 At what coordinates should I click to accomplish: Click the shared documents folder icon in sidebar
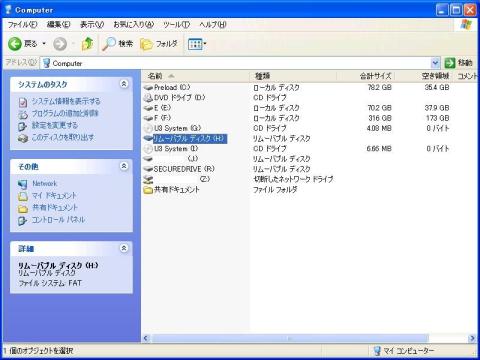pyautogui.click(x=23, y=209)
